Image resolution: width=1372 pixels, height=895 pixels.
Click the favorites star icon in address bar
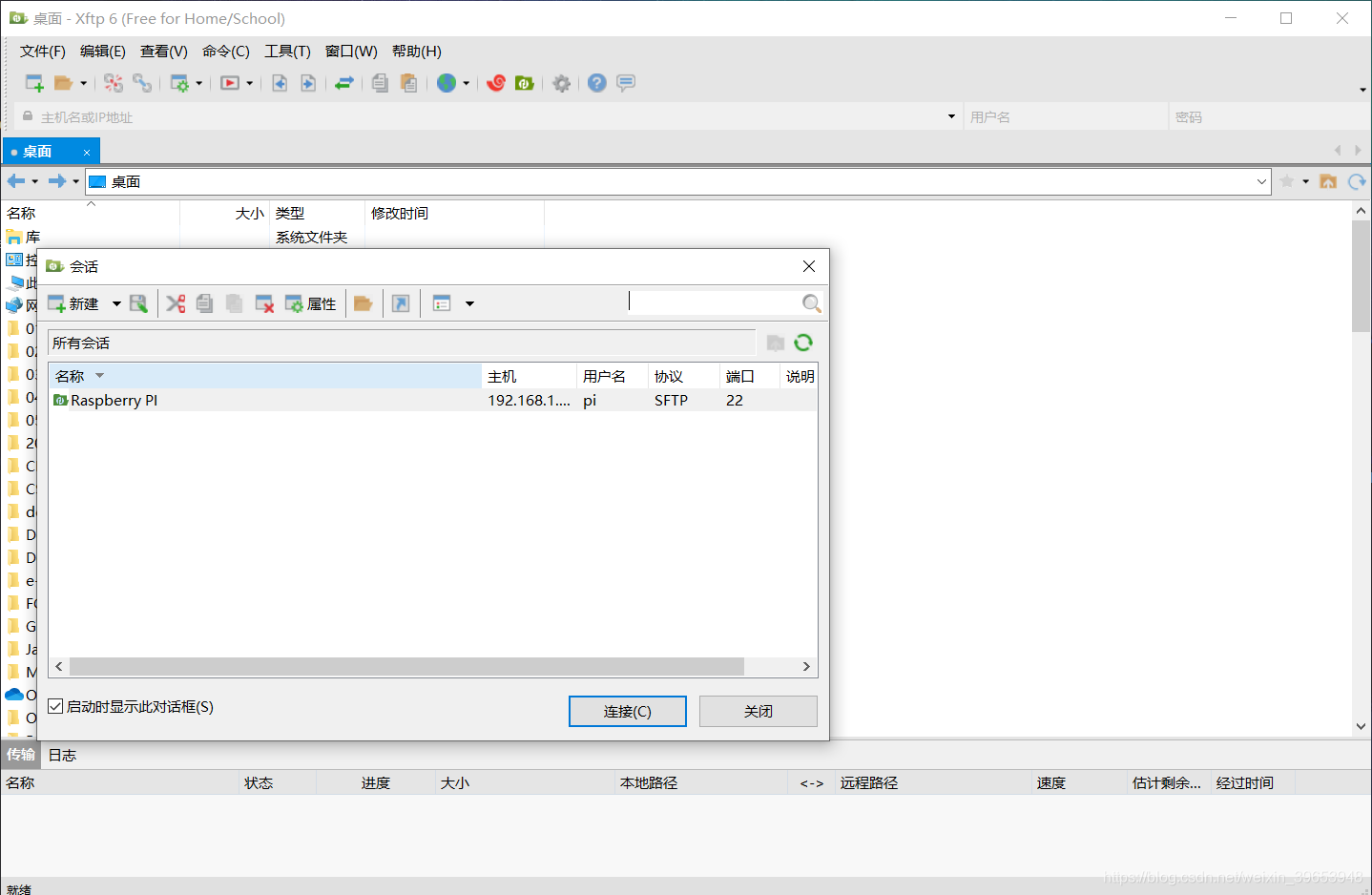(x=1287, y=181)
